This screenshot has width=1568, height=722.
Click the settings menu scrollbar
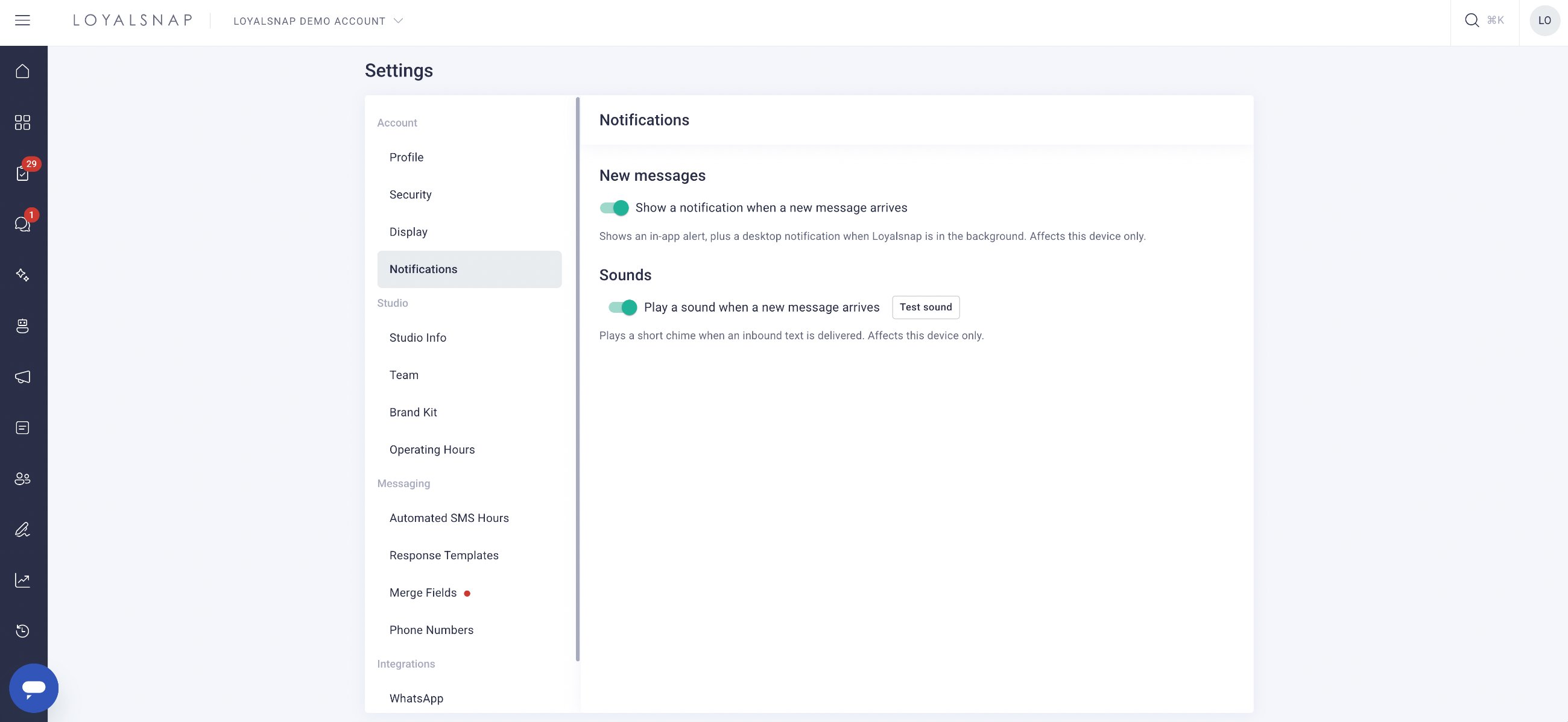point(578,378)
